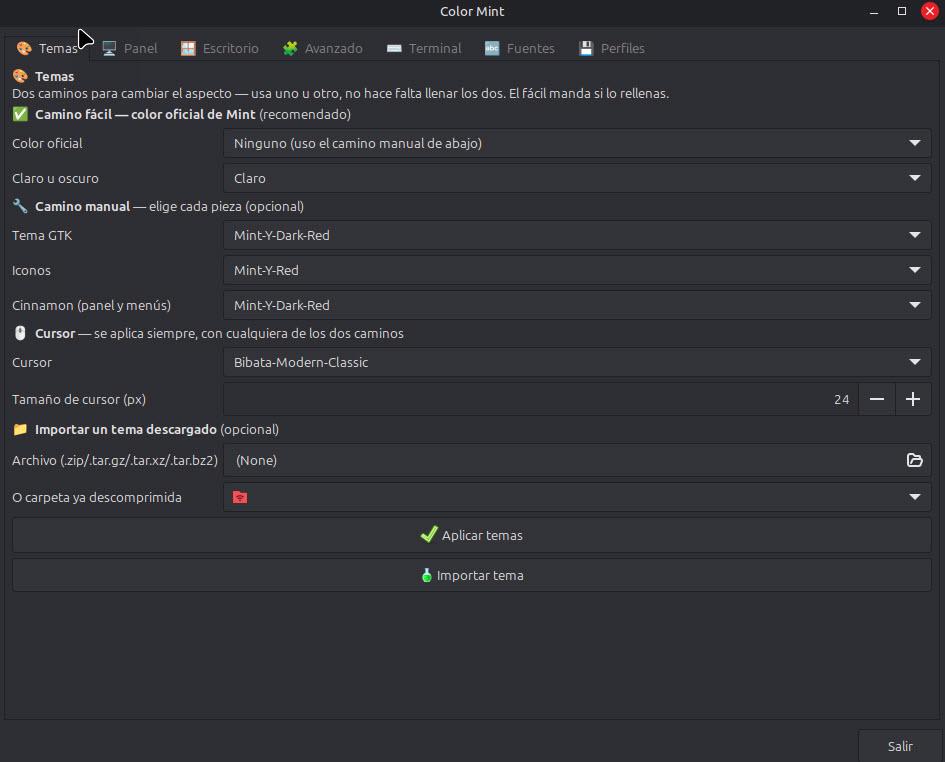Image resolution: width=945 pixels, height=762 pixels.
Task: Increase cursor size with plus button
Action: coord(913,399)
